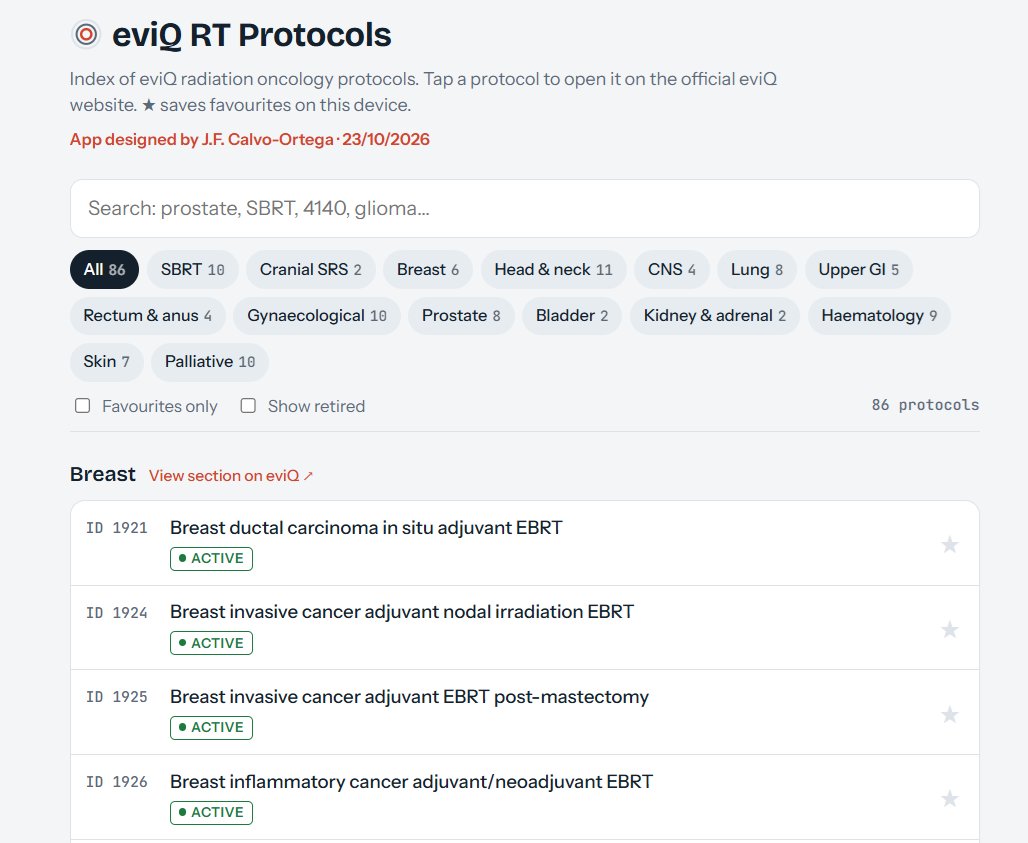Enable the Favourites only checkbox
Image resolution: width=1028 pixels, height=843 pixels.
[83, 406]
